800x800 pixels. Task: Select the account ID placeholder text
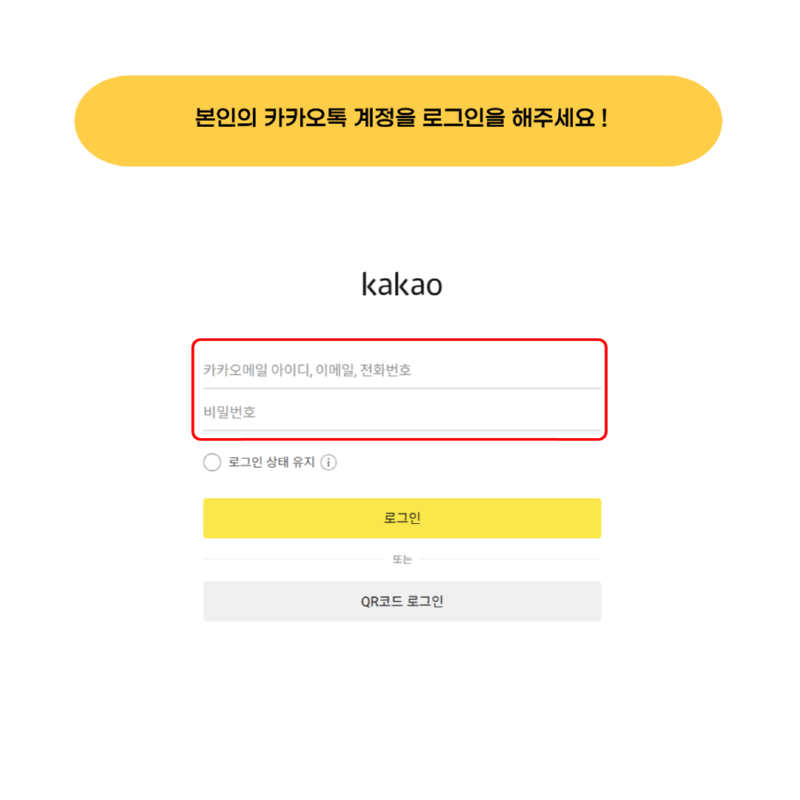click(x=307, y=370)
